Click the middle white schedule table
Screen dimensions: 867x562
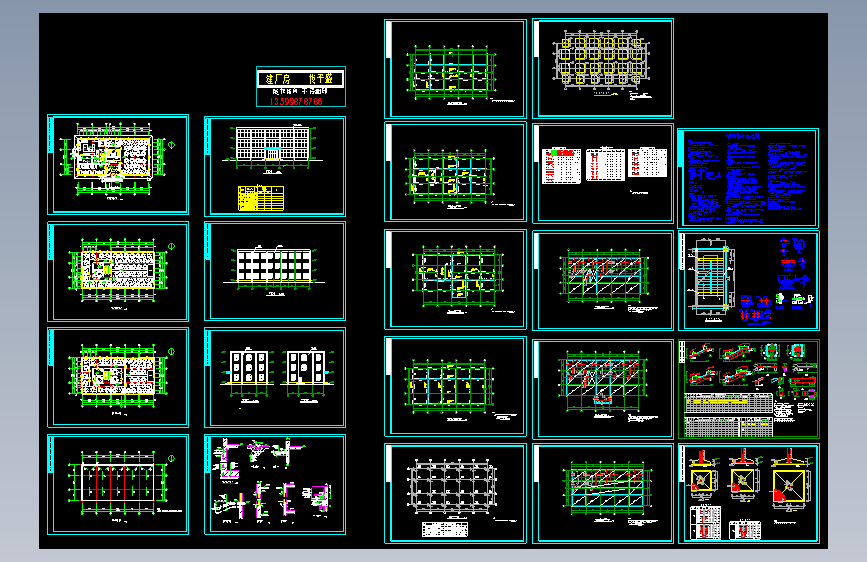[x=605, y=164]
